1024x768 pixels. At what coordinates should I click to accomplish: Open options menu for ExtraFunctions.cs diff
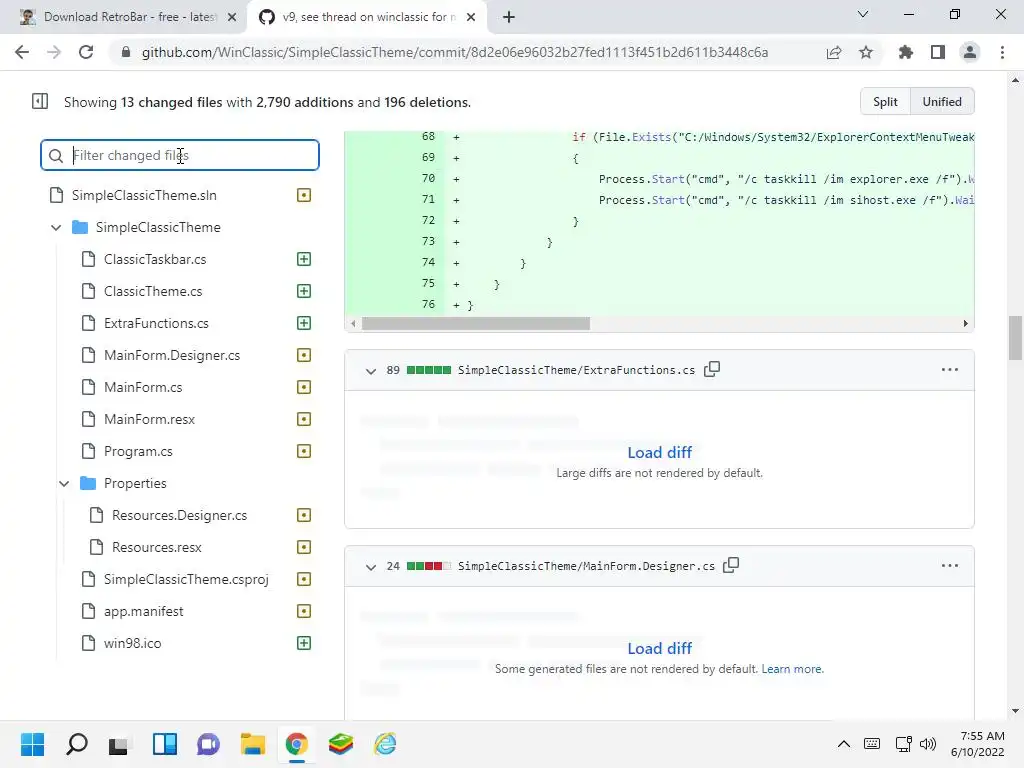click(949, 369)
